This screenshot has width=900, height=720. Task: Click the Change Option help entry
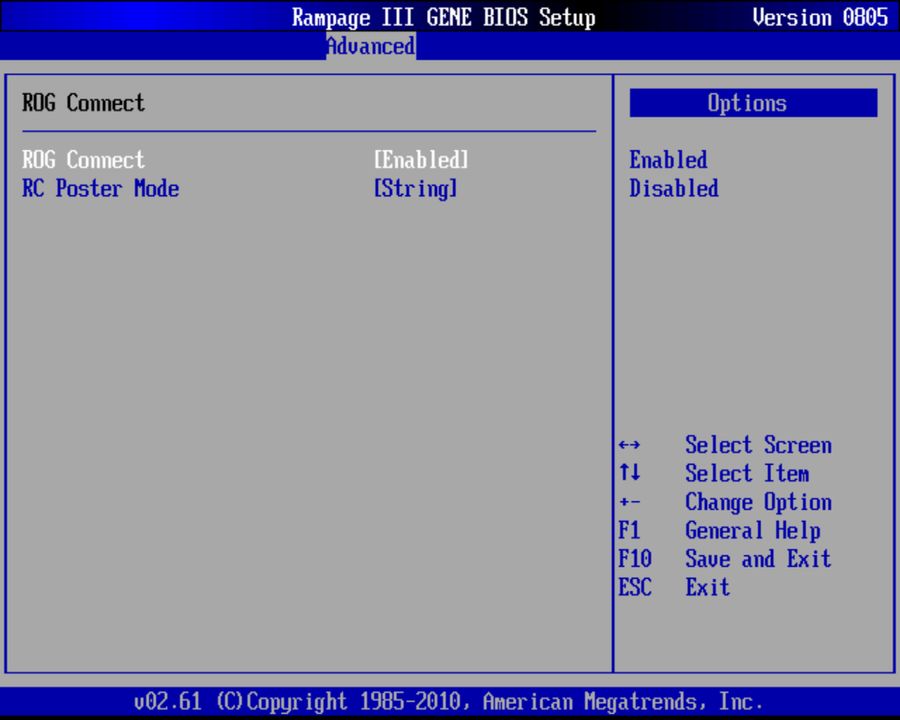tap(758, 502)
